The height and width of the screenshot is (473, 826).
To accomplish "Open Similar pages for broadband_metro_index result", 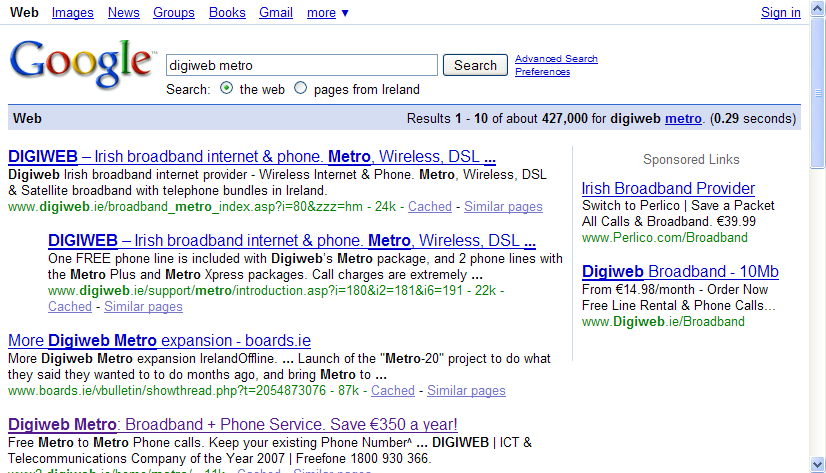I will (x=503, y=206).
